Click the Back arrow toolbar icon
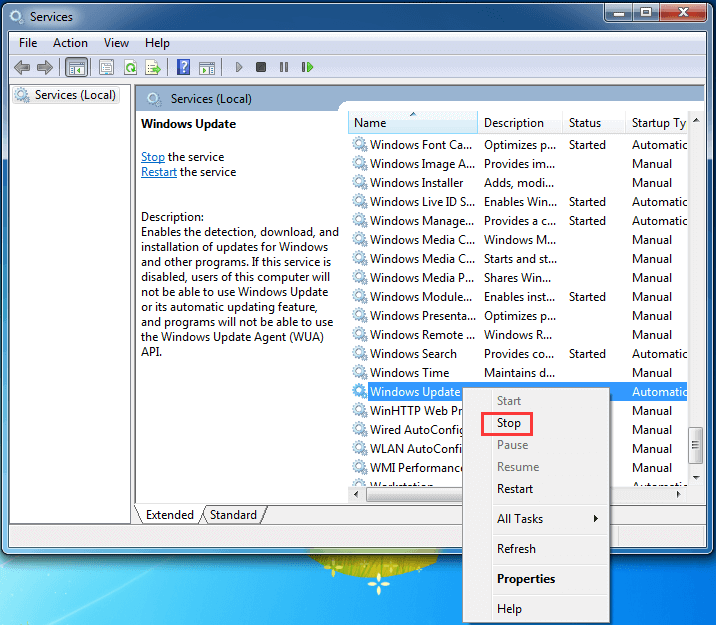This screenshot has height=625, width=716. (x=22, y=68)
